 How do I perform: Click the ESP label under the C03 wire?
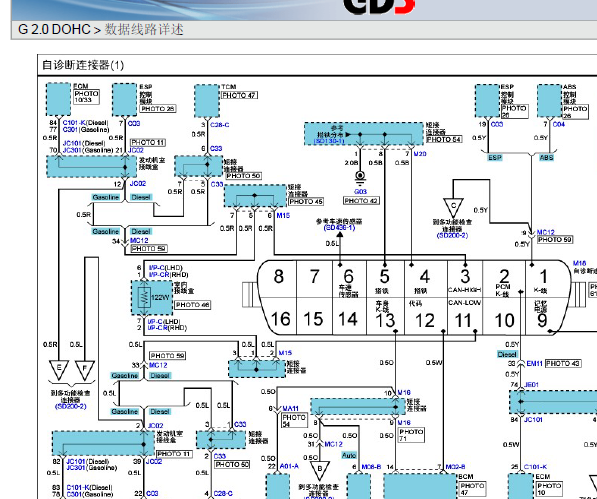pyautogui.click(x=495, y=157)
